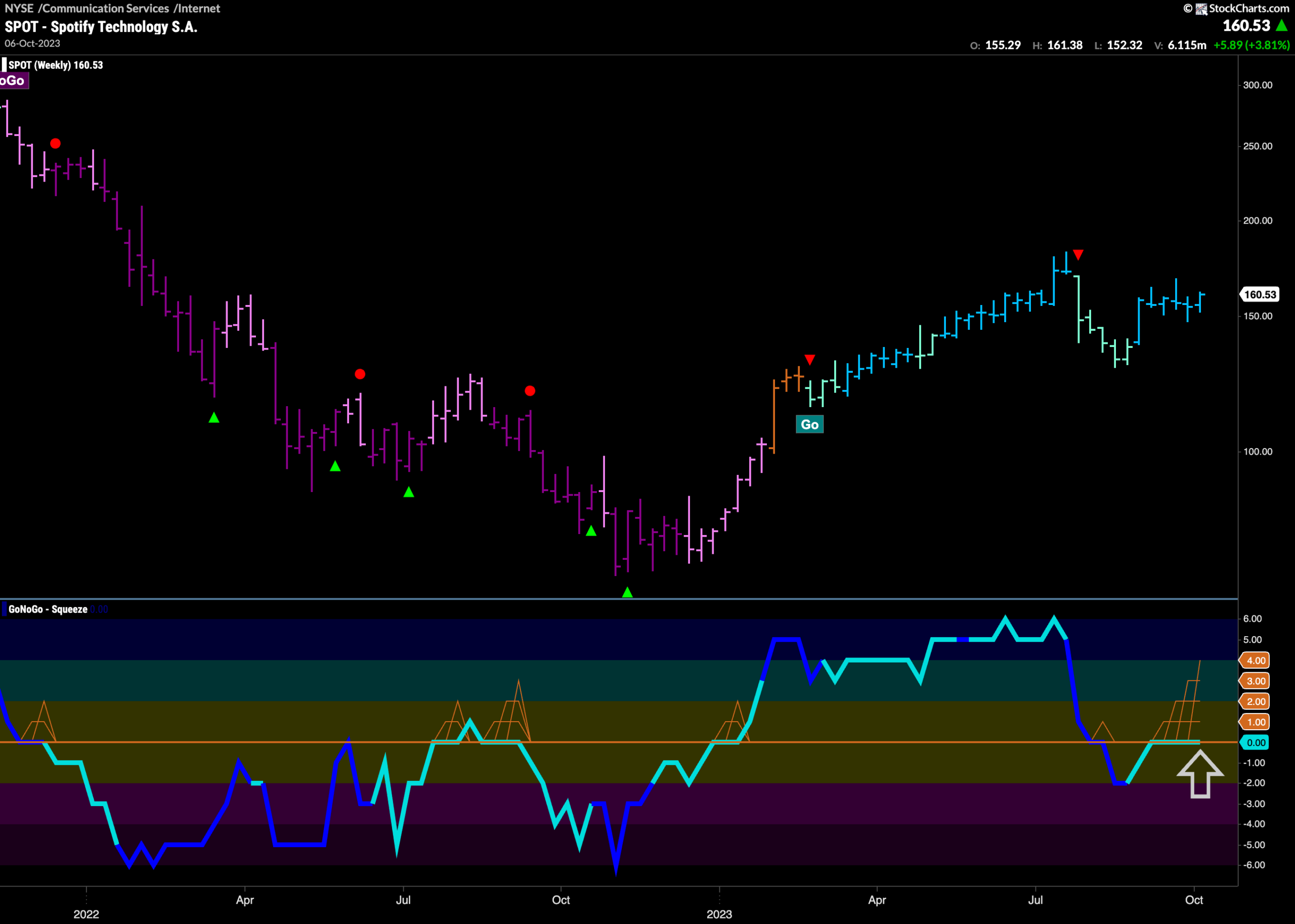Click the SPOT (Weekly) 160.53 legend text

coord(56,65)
